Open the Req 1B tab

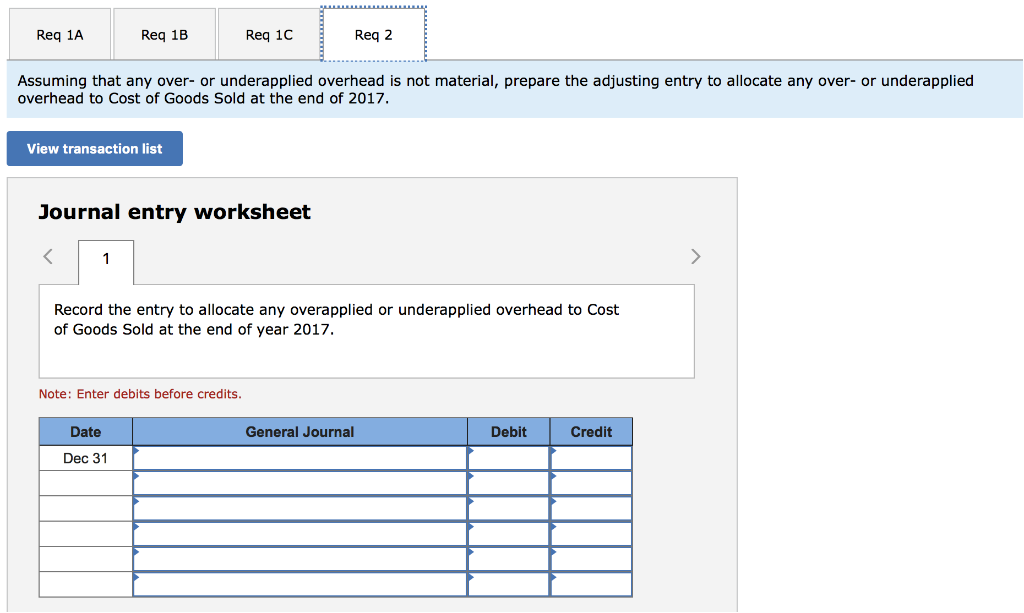coord(165,35)
